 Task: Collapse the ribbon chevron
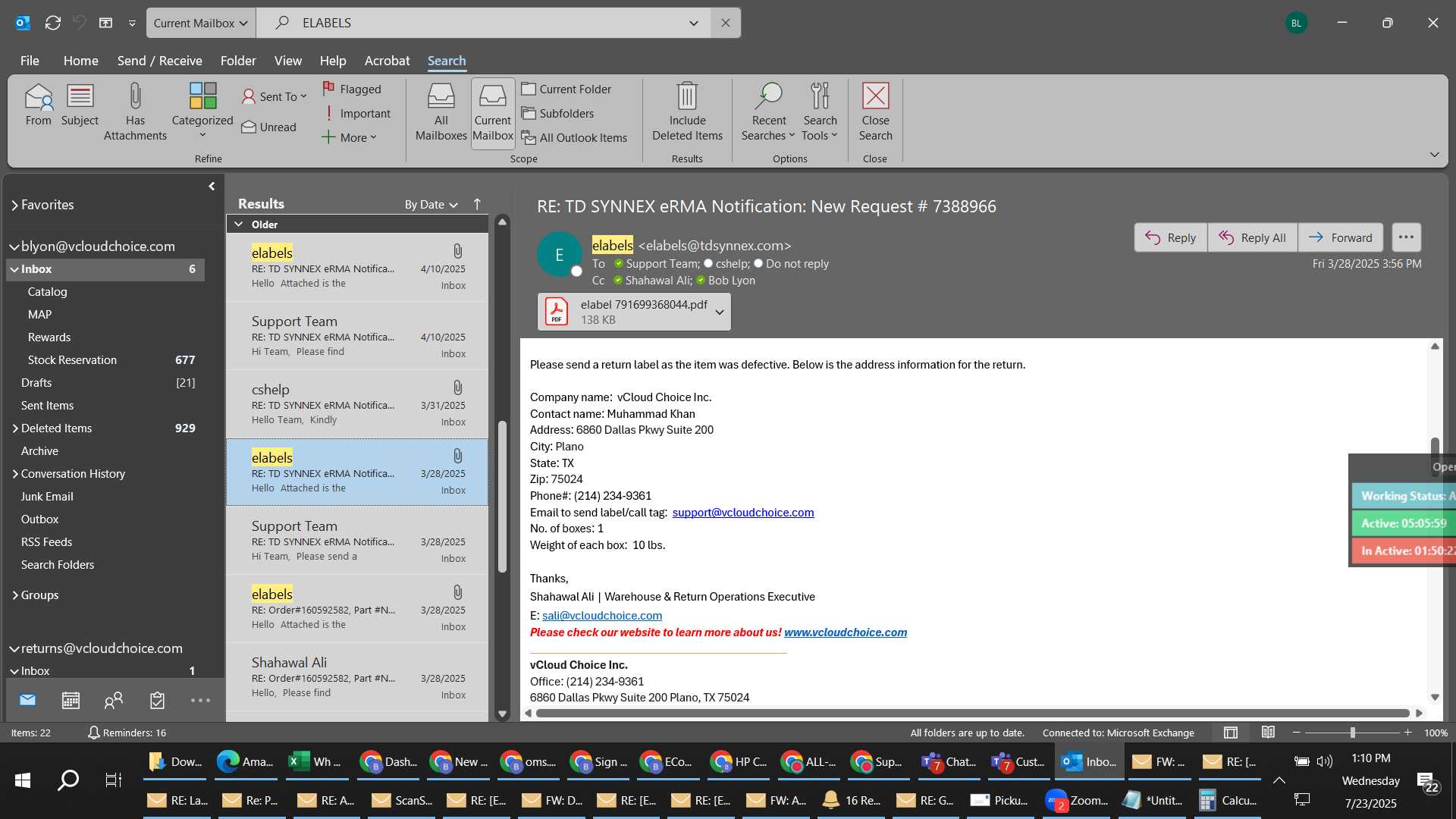click(1434, 155)
